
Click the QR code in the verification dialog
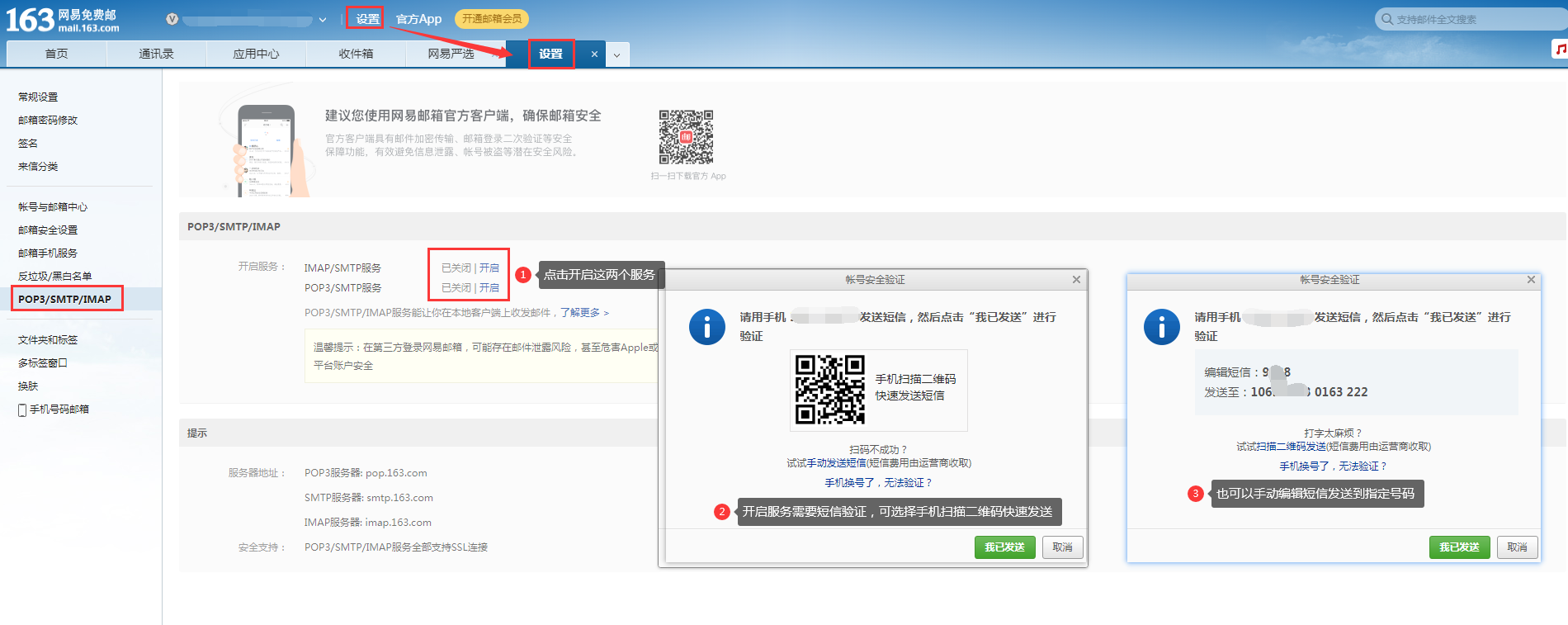tap(829, 390)
